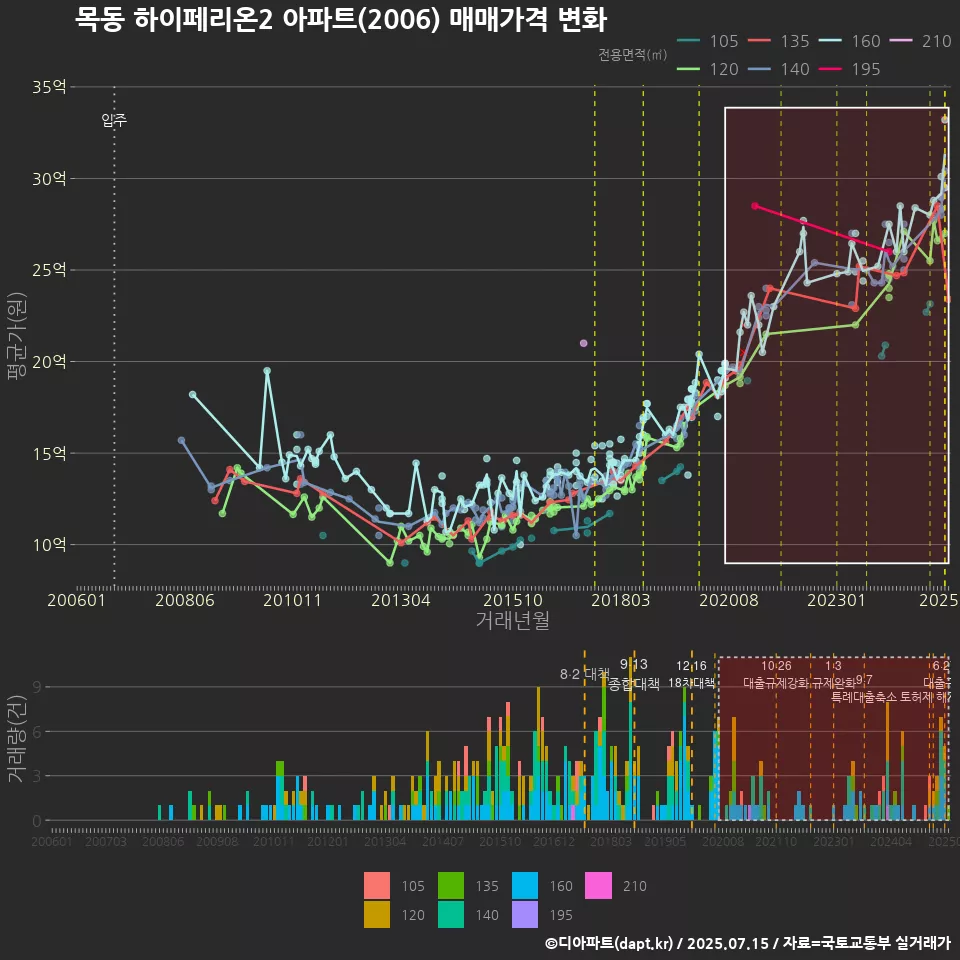960x960 pixels.
Task: Click the 9 label on volume chart y-axis
Action: pyautogui.click(x=37, y=687)
